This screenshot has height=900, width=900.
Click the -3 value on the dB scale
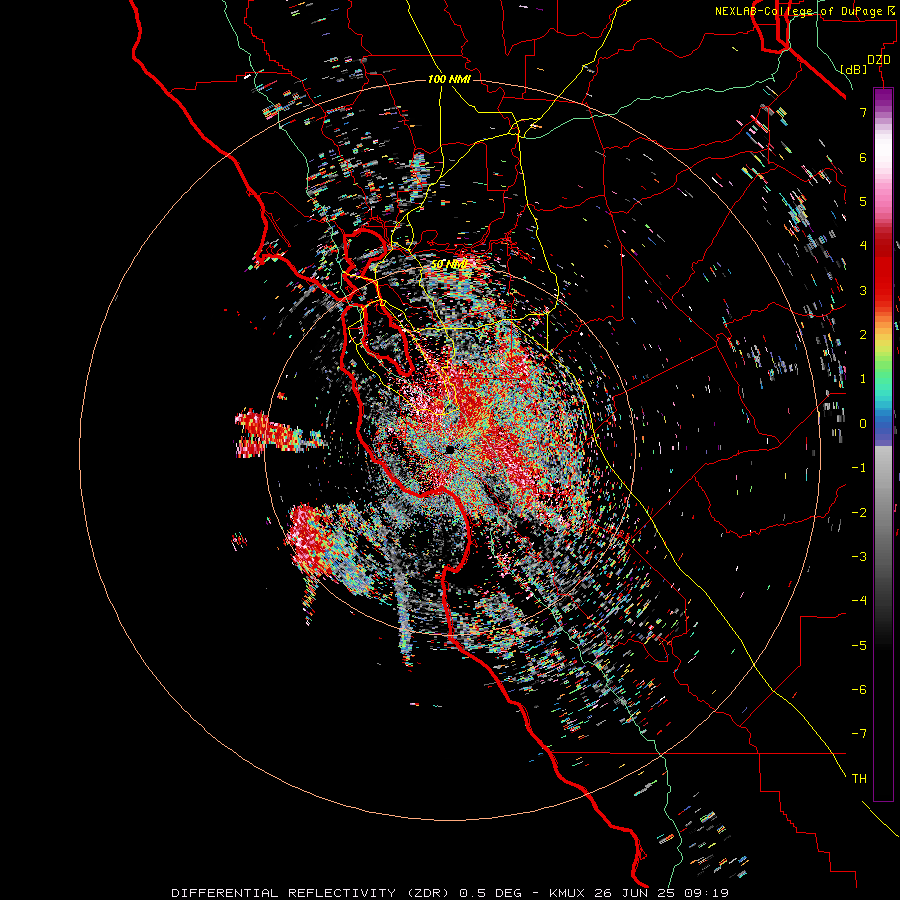(x=859, y=557)
